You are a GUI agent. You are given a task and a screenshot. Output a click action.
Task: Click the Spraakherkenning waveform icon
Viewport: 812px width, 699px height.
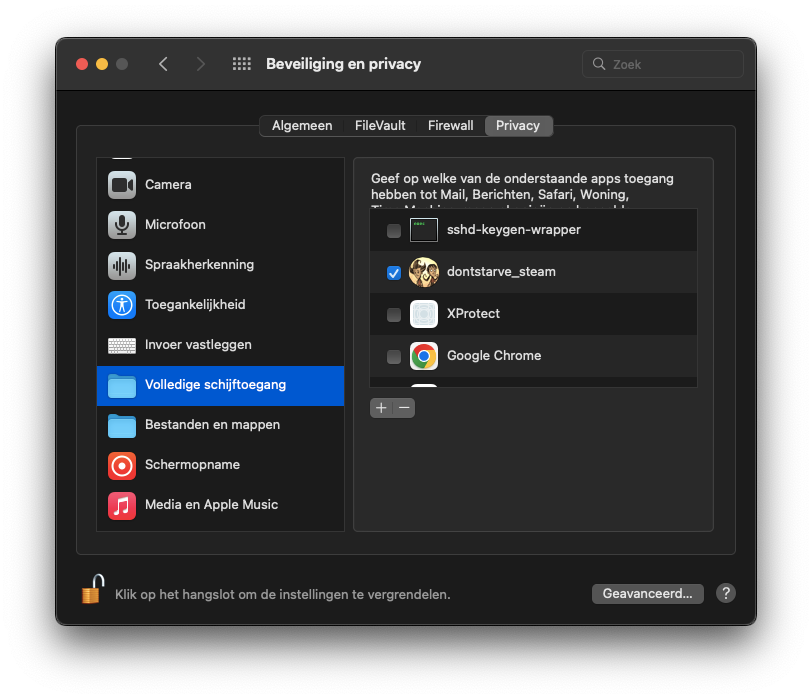pyautogui.click(x=122, y=265)
